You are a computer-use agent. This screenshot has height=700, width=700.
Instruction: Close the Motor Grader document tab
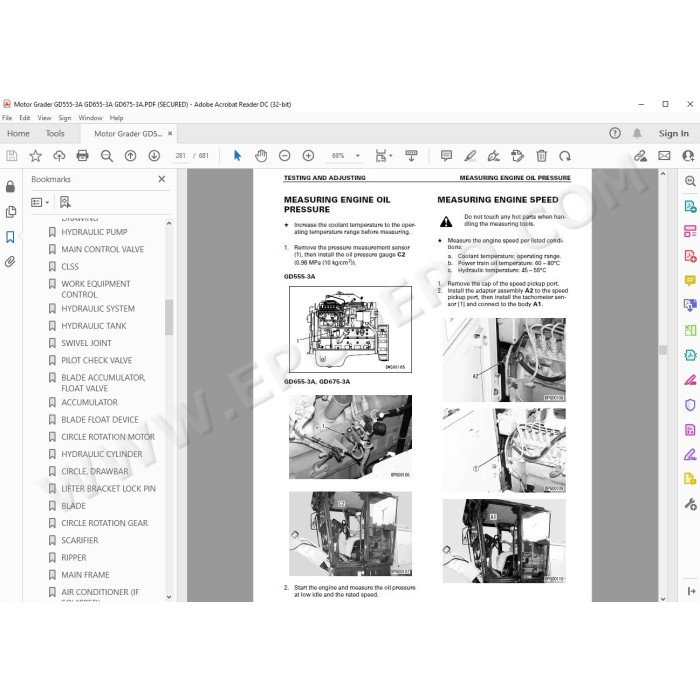[170, 133]
